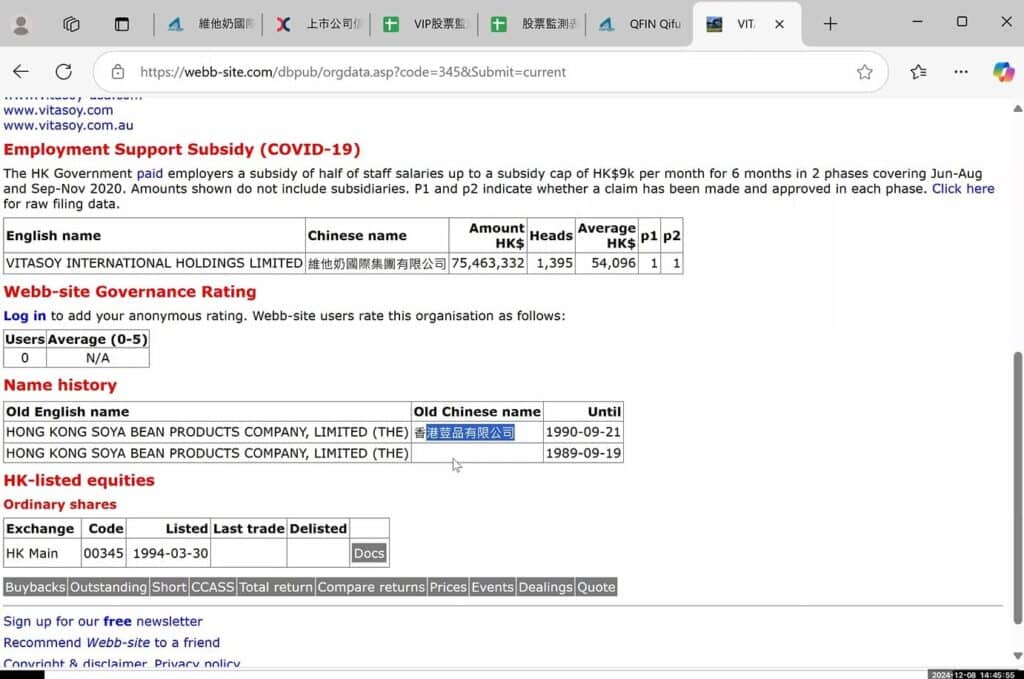The width and height of the screenshot is (1024, 679).
Task: Click the browser back arrow
Action: click(21, 72)
